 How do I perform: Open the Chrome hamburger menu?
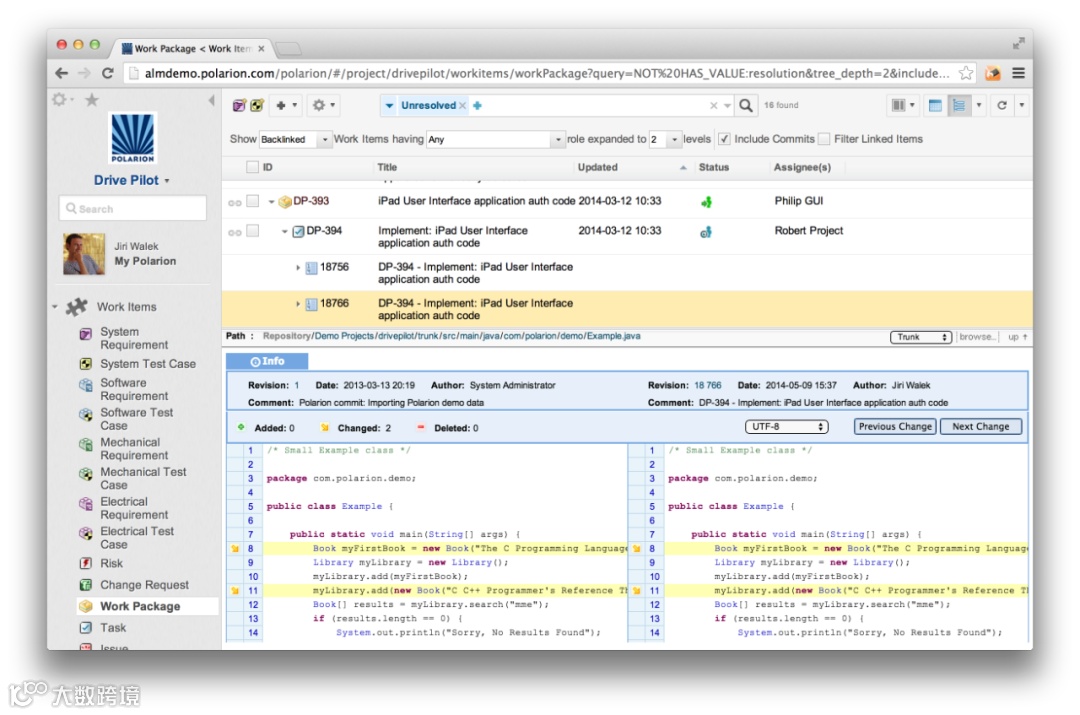point(1018,73)
